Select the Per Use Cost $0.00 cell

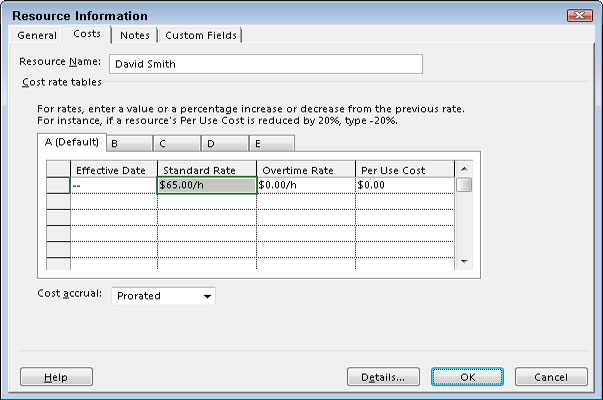403,185
